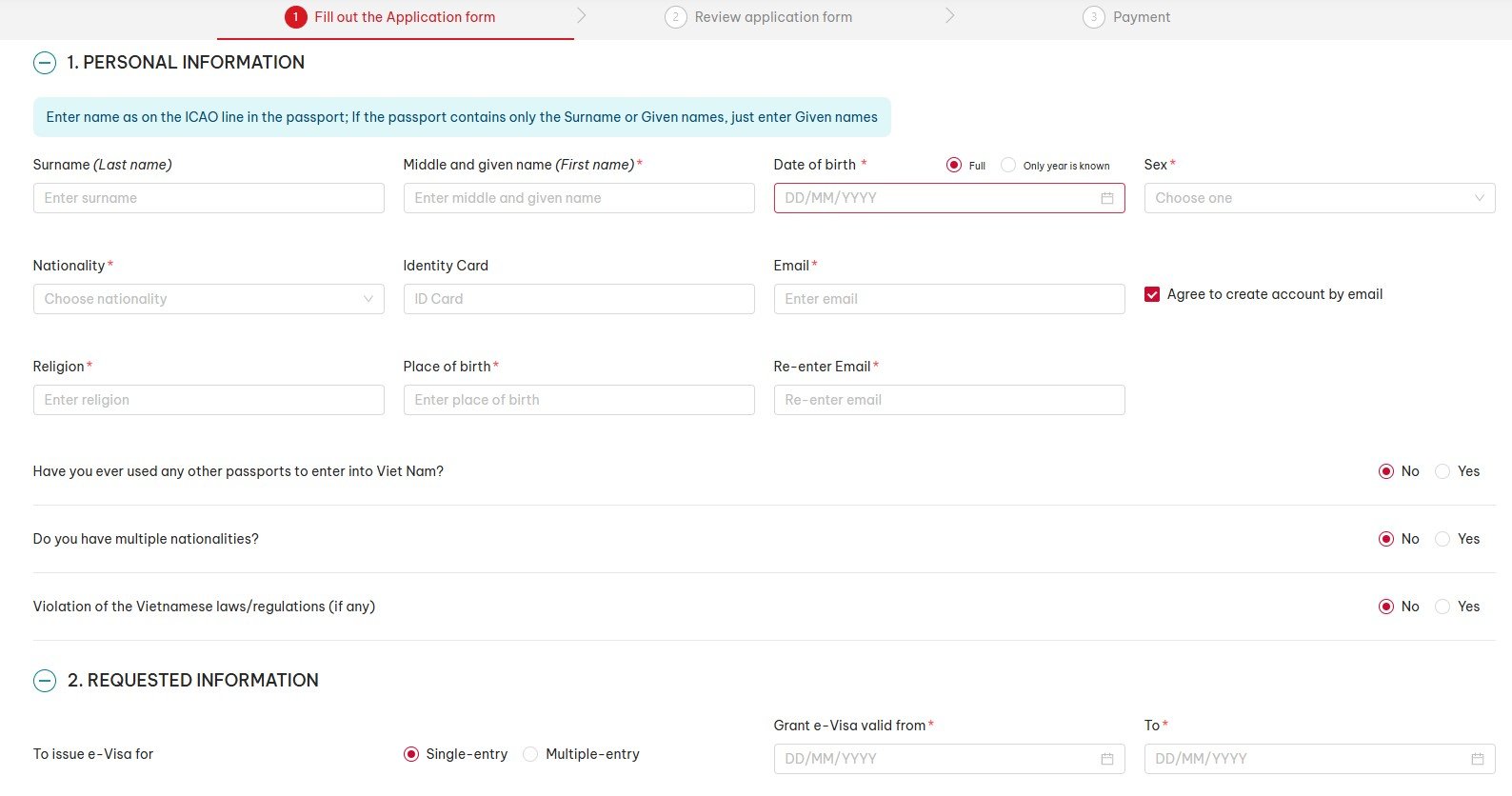Click the Enter email field
The image size is (1512, 796).
coord(948,299)
